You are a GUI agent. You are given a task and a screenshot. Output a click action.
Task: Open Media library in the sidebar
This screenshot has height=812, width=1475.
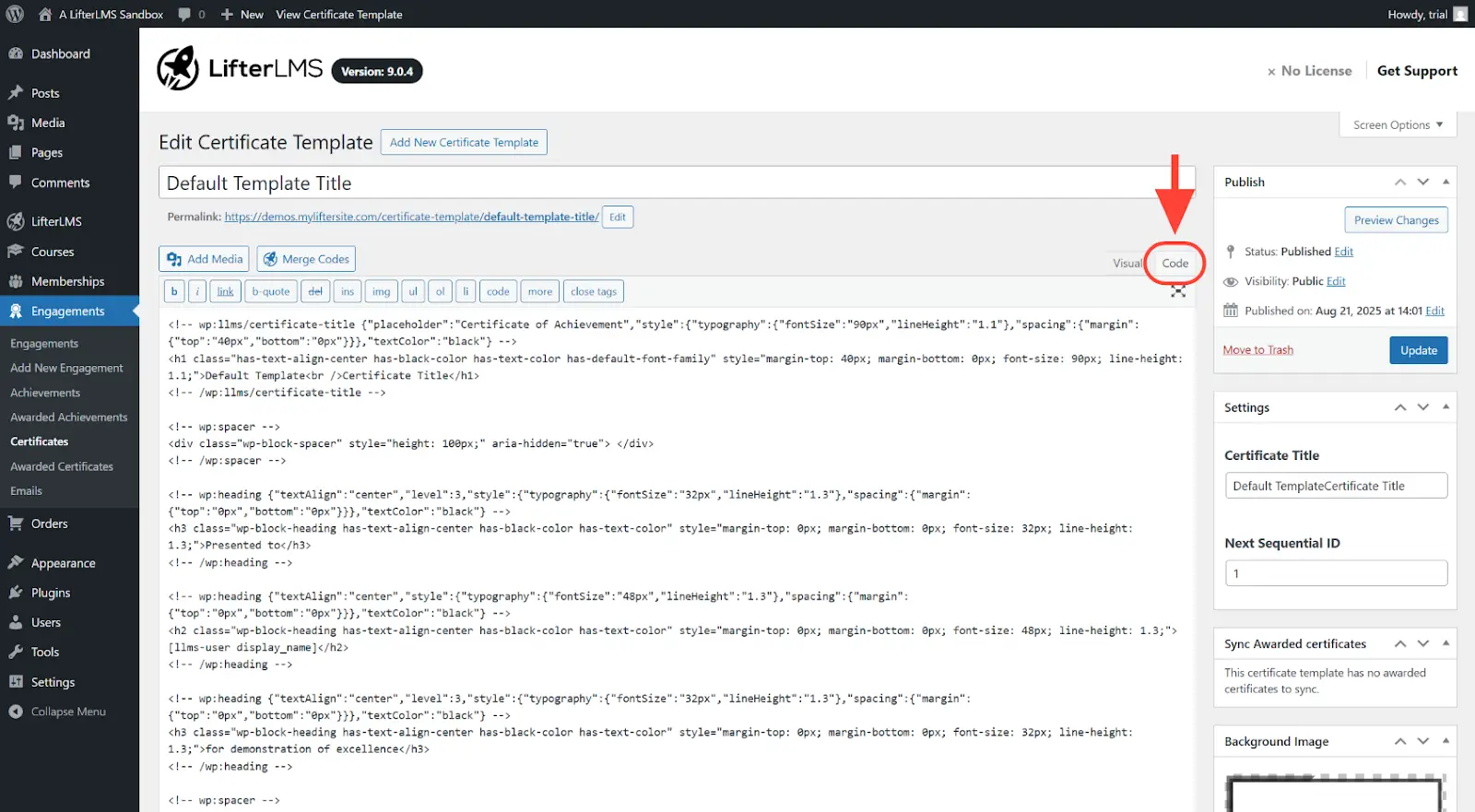click(48, 123)
